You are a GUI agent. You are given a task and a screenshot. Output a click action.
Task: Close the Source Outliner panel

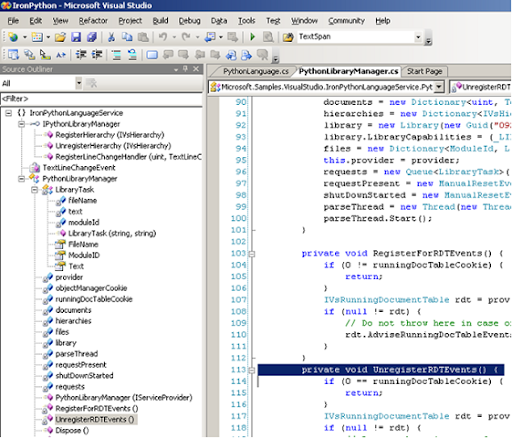point(196,69)
